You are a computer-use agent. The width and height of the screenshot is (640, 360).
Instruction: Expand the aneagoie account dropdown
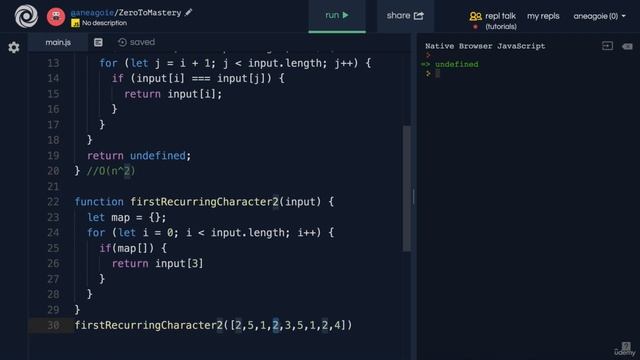599,16
